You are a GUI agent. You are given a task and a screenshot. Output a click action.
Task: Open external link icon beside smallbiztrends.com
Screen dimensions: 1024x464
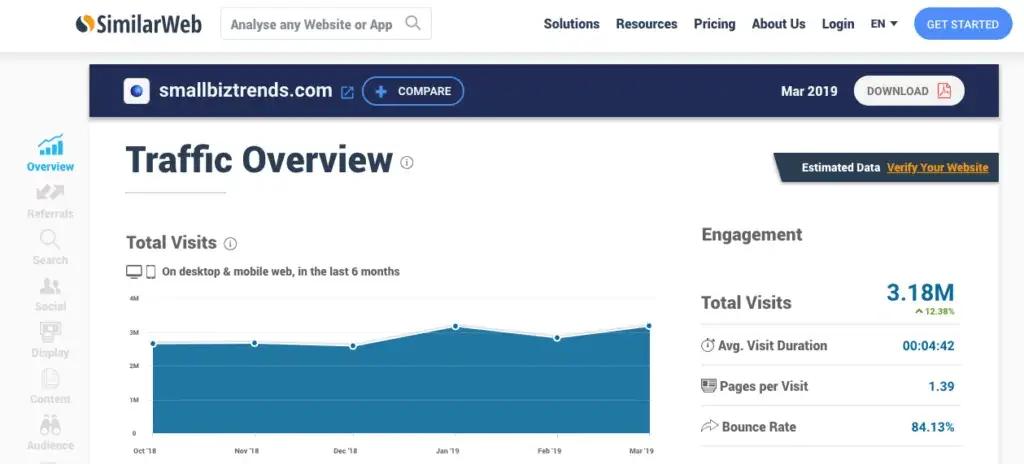pyautogui.click(x=347, y=92)
